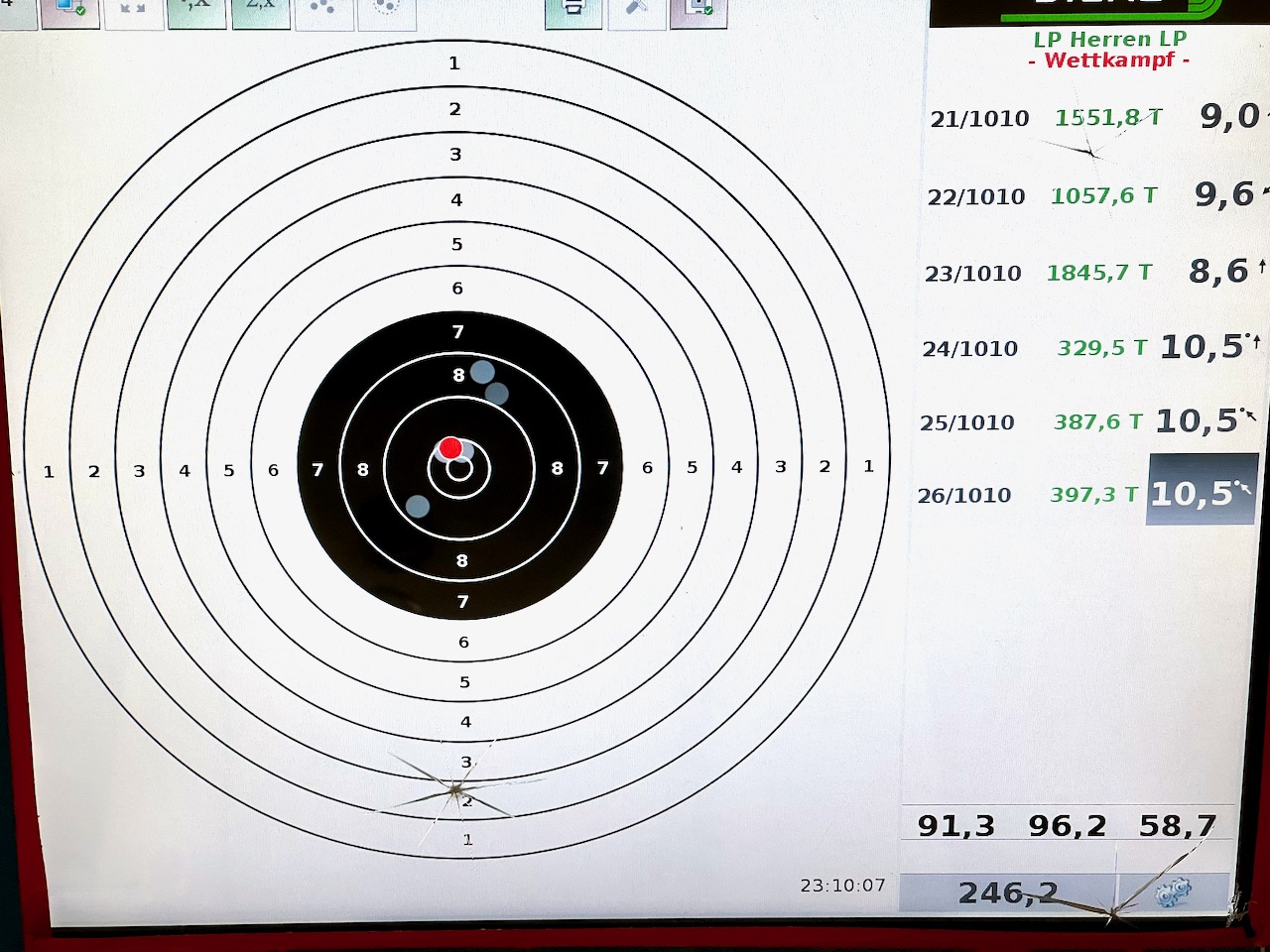Toggle the decimal scoring button left of dots
Image resolution: width=1270 pixels, height=952 pixels.
(x=261, y=8)
